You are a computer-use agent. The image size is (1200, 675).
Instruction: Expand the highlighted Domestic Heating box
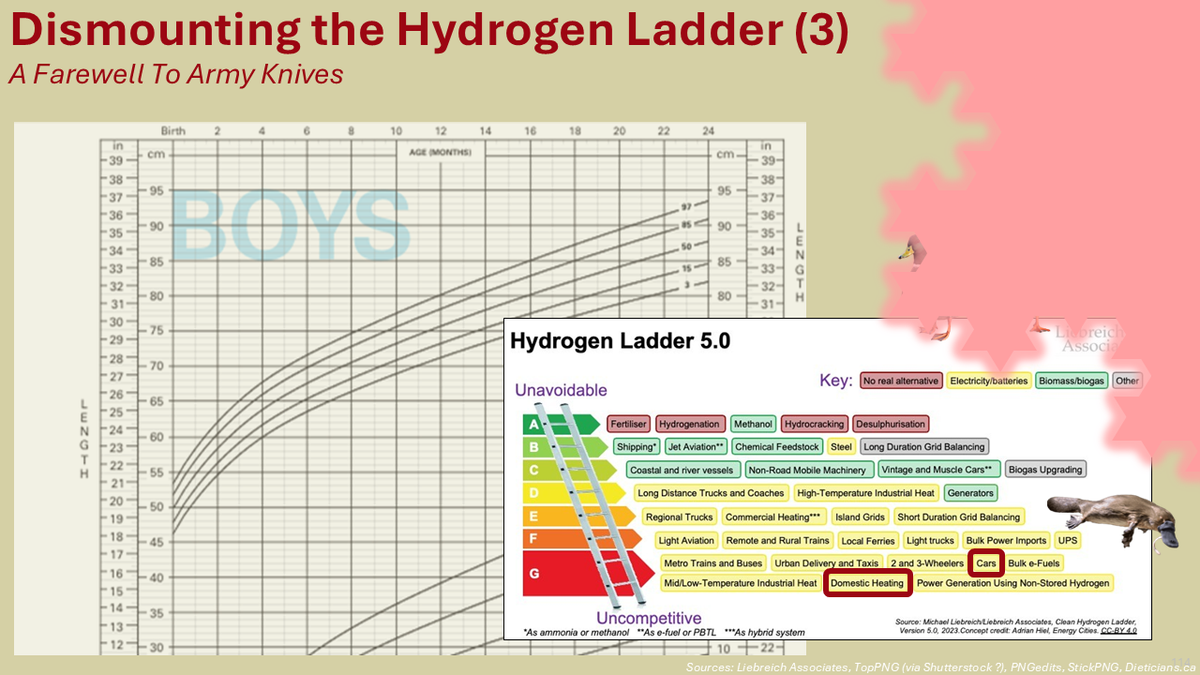[x=869, y=582]
